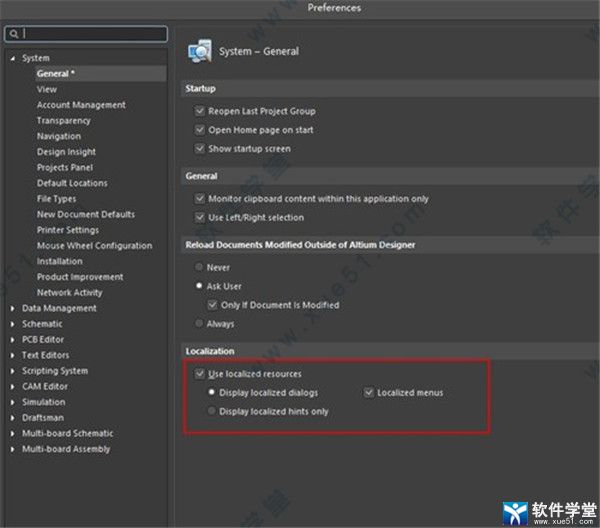Select Schematic tree label
Screen dimensions: 600x528
click(x=42, y=324)
